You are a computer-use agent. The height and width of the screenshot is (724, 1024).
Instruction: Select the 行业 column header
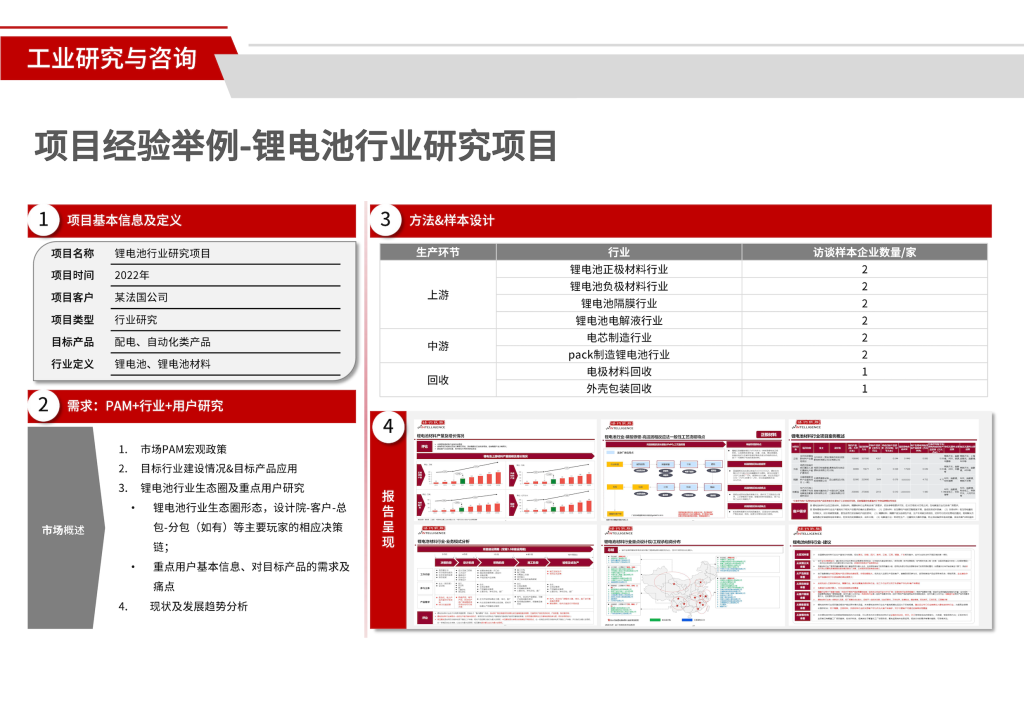[619, 252]
